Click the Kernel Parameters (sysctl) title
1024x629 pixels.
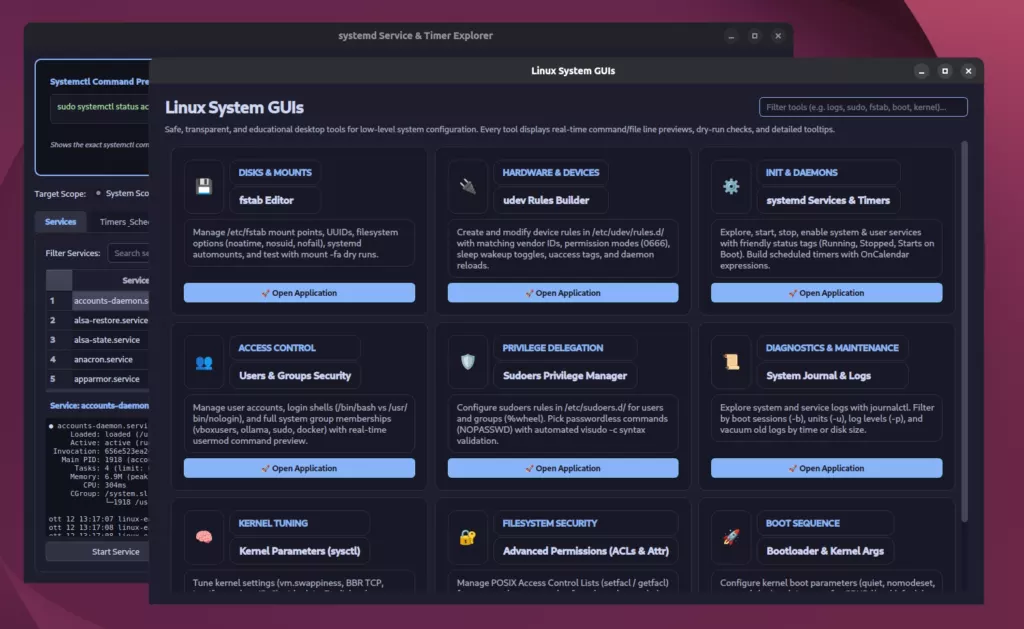click(300, 551)
